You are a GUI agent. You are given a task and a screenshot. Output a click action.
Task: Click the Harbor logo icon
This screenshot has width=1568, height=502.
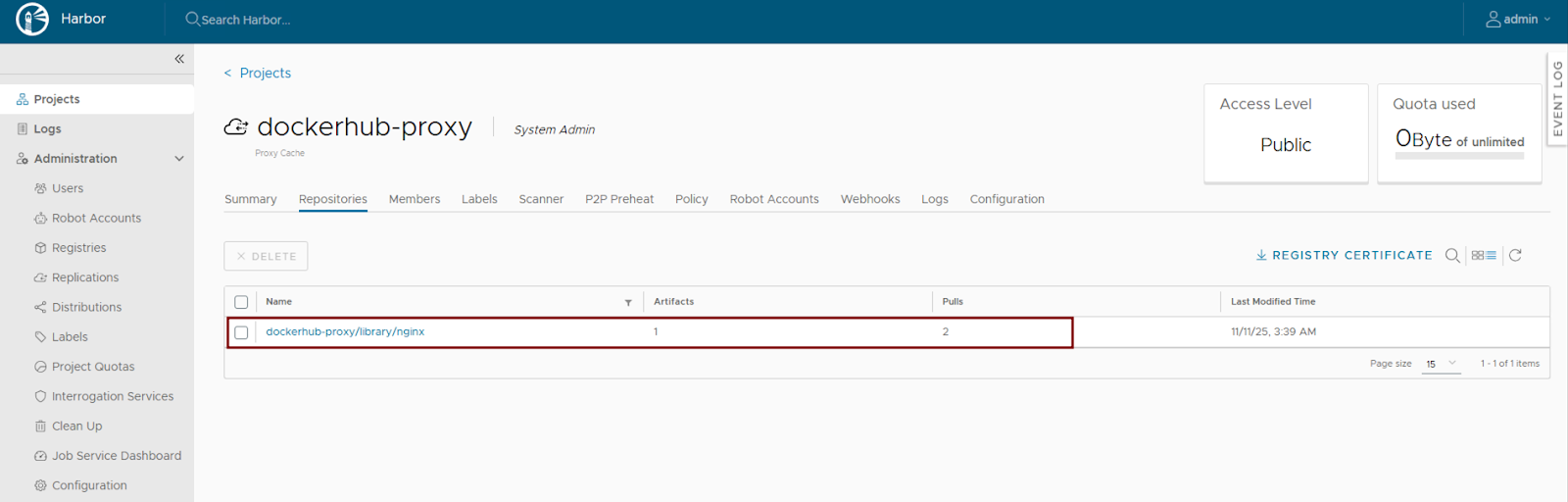click(x=32, y=20)
